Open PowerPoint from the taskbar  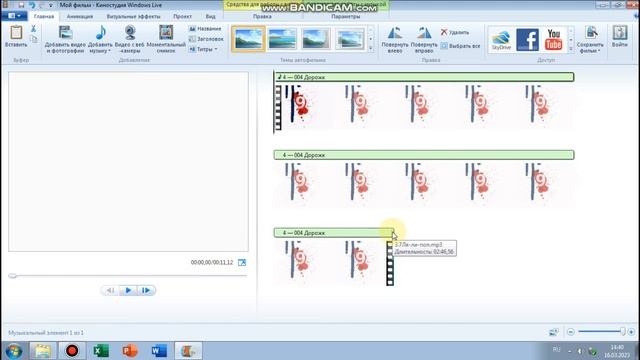pyautogui.click(x=130, y=351)
